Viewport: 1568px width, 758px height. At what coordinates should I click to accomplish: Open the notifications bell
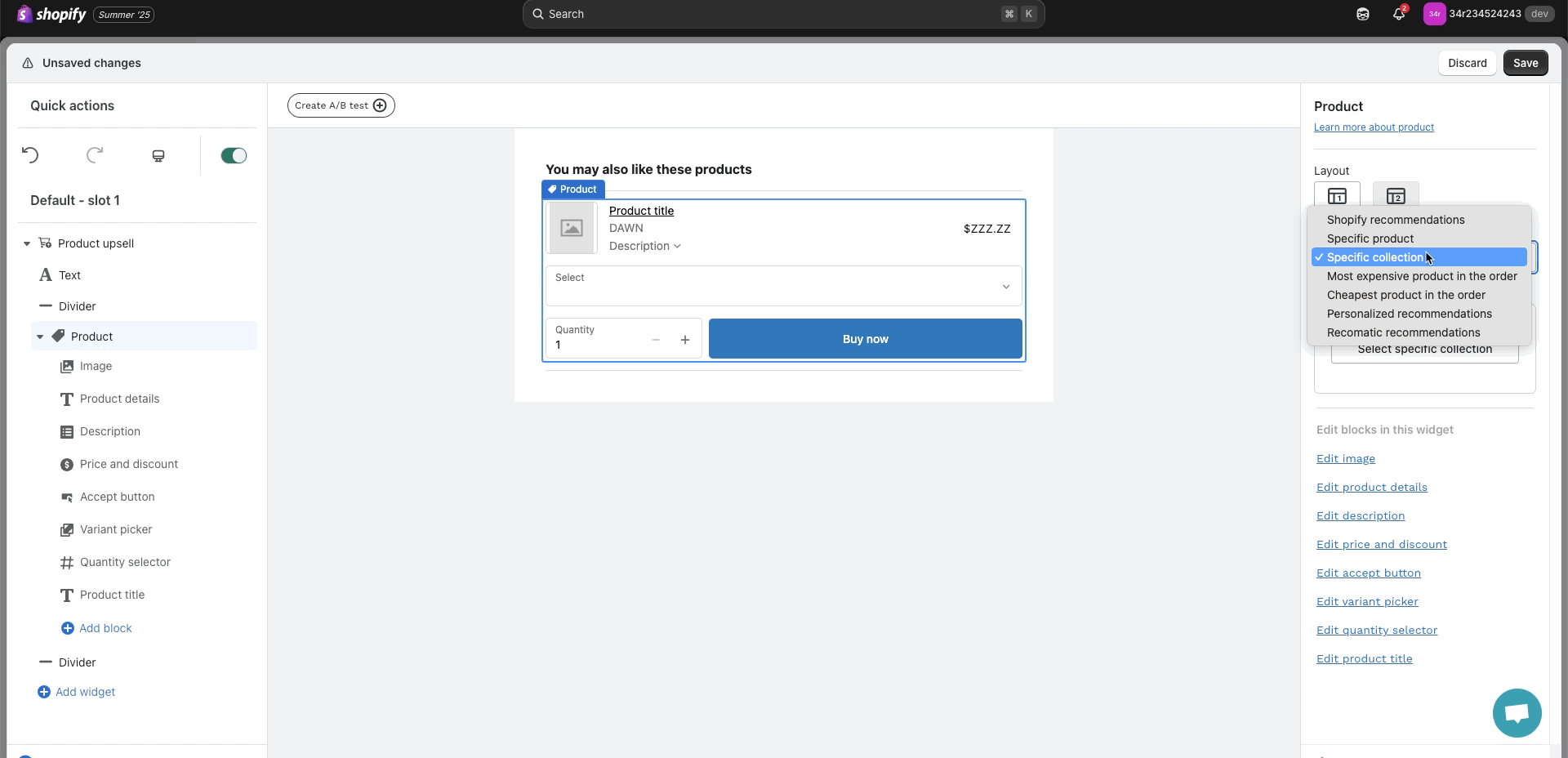click(1399, 14)
